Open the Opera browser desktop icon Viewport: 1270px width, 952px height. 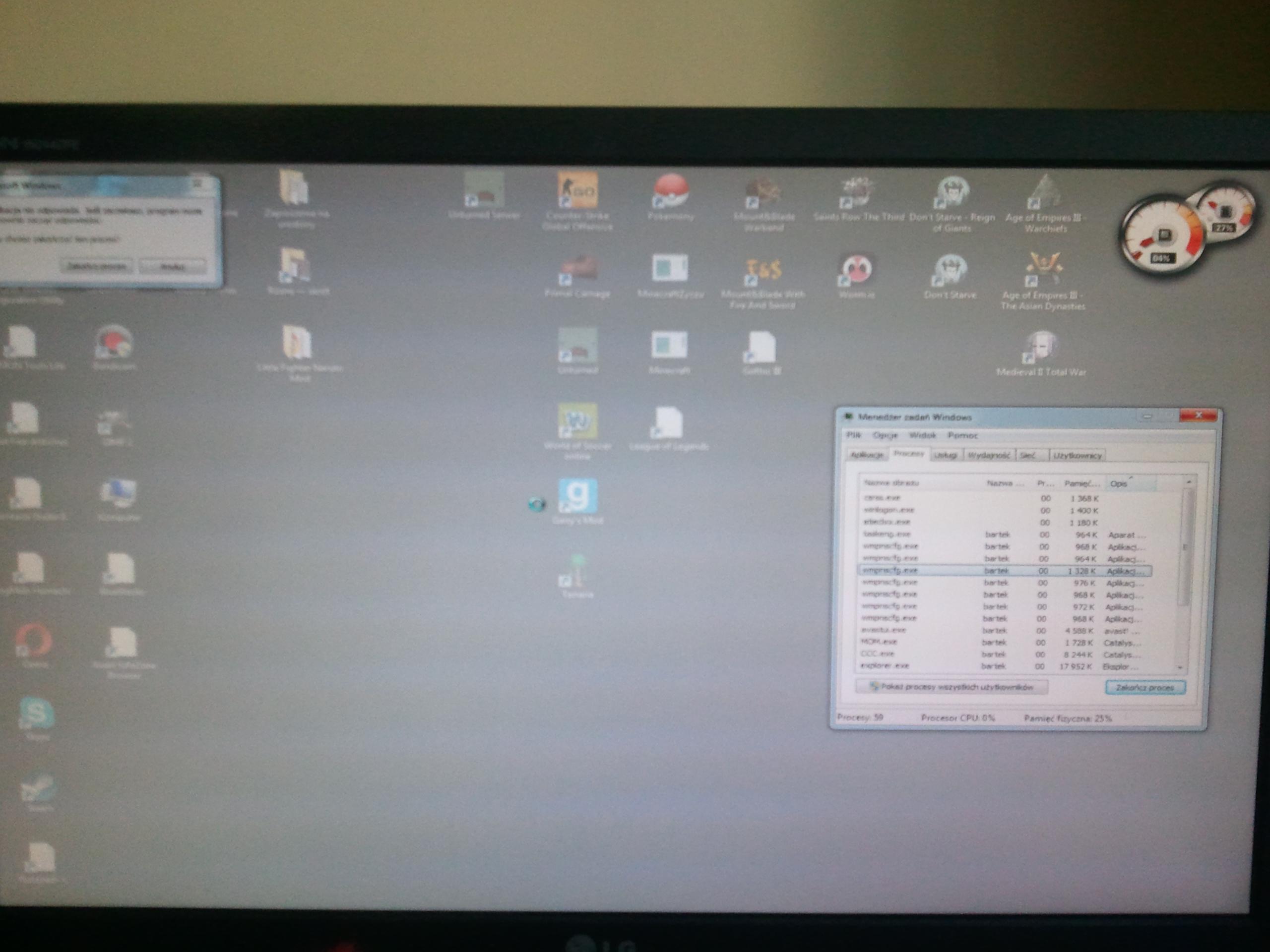(33, 639)
